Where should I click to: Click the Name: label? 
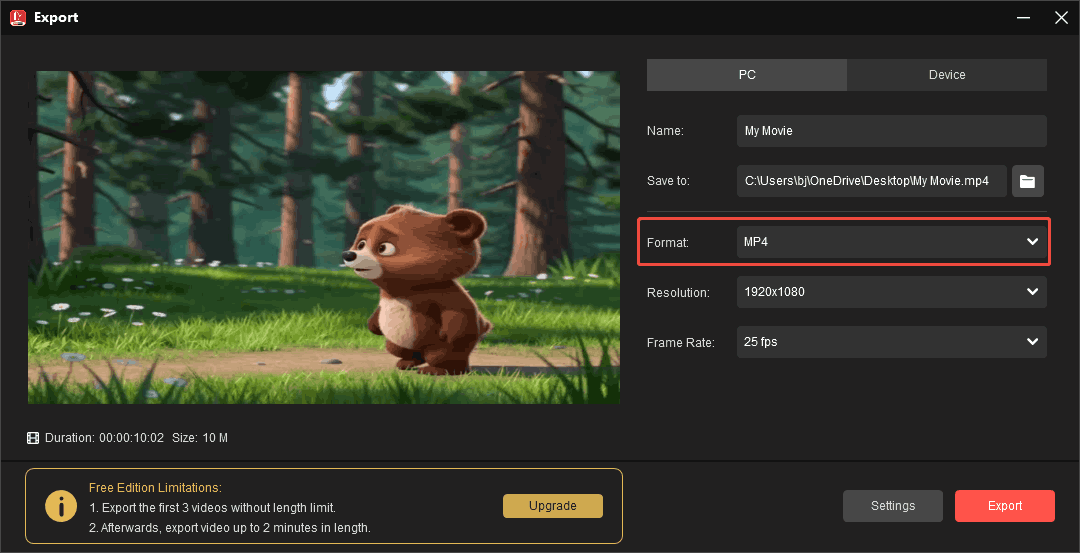[x=665, y=131]
